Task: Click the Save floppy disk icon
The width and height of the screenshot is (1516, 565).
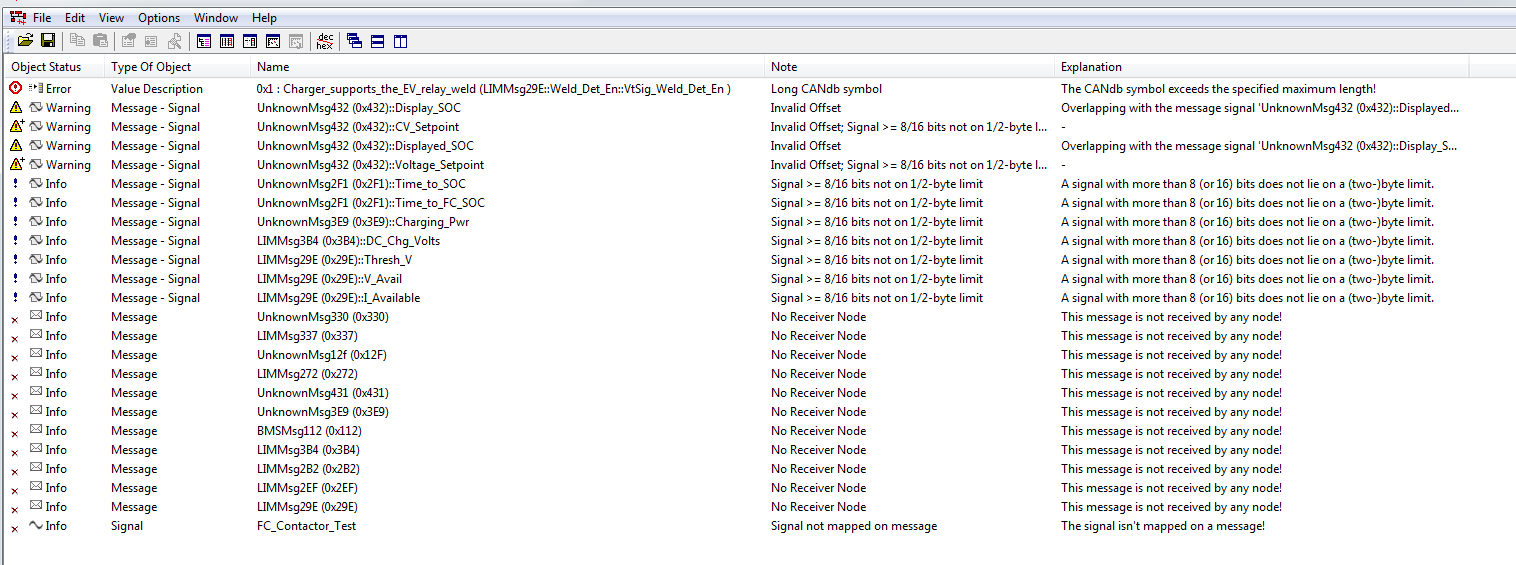Action: click(x=47, y=41)
